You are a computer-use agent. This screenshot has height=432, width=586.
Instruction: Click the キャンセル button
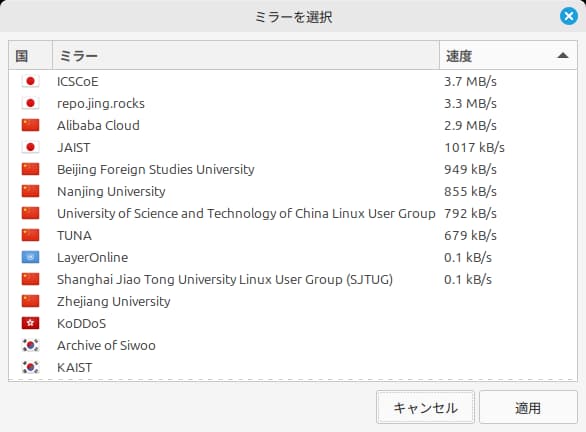(x=425, y=407)
